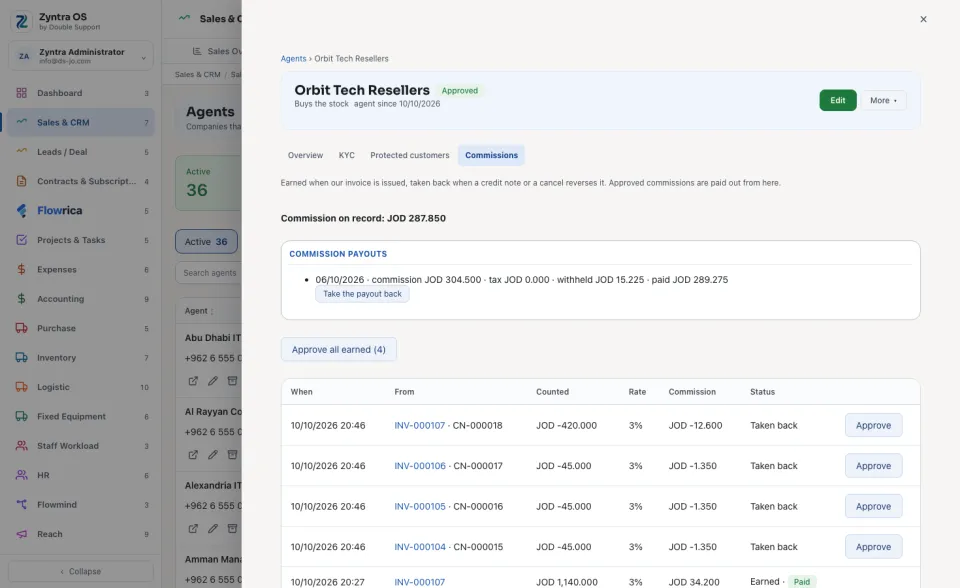This screenshot has width=960, height=588.
Task: Click the Flowmind icon in sidebar
Action: coord(21,505)
